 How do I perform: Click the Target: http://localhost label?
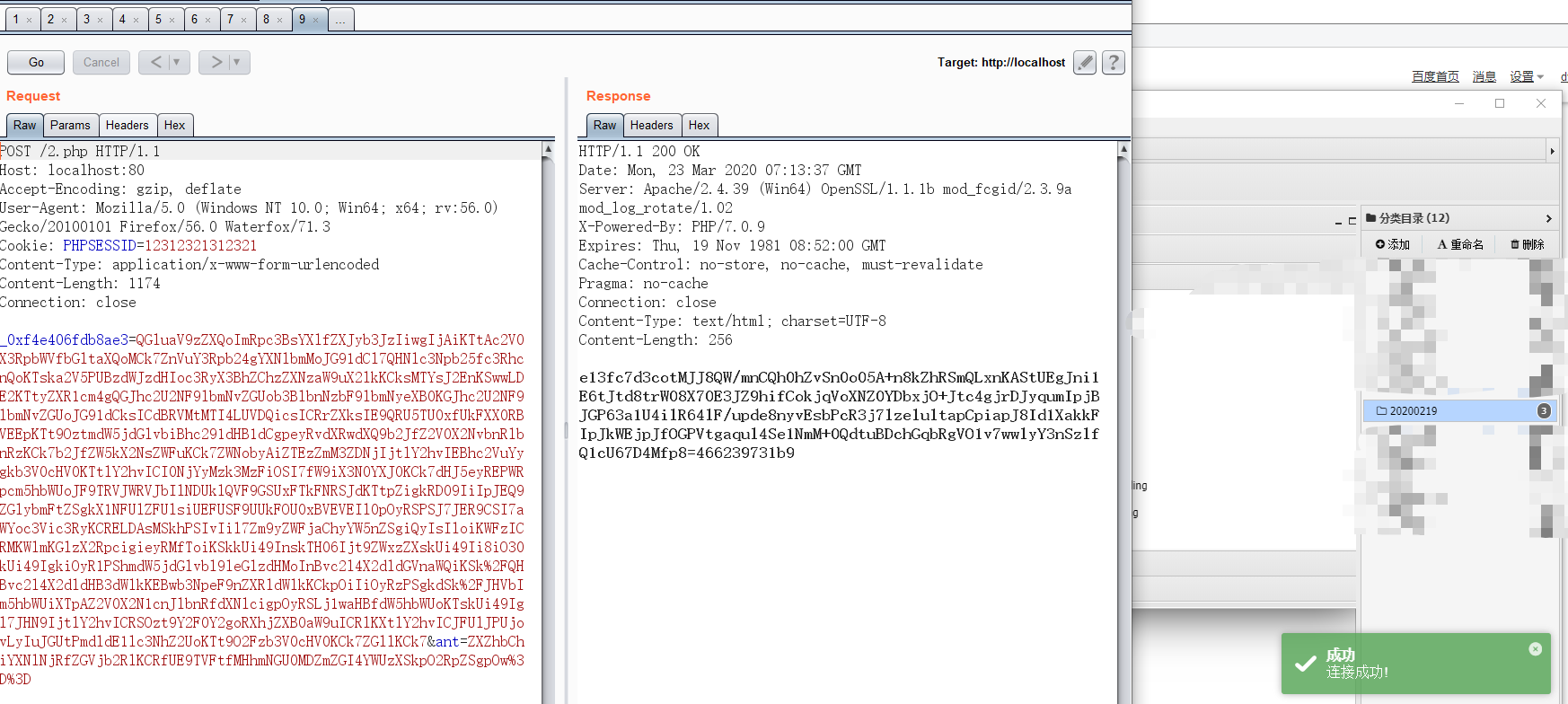pyautogui.click(x=1001, y=62)
